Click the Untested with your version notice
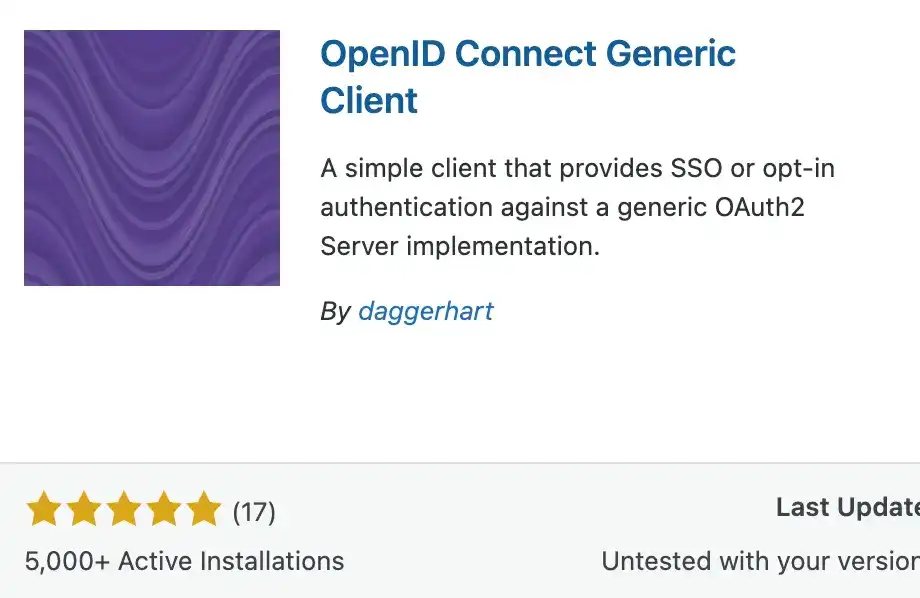The width and height of the screenshot is (920, 598). coord(760,561)
